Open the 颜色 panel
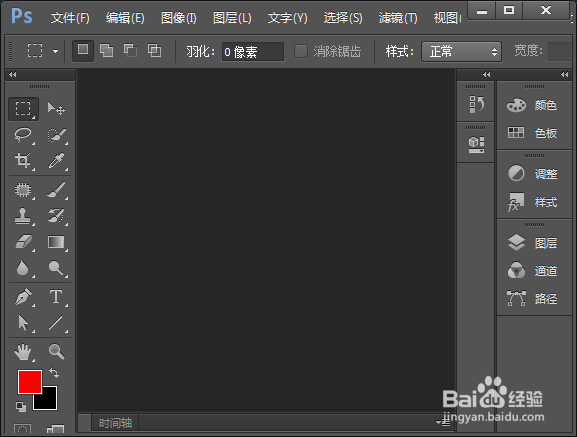 532,106
